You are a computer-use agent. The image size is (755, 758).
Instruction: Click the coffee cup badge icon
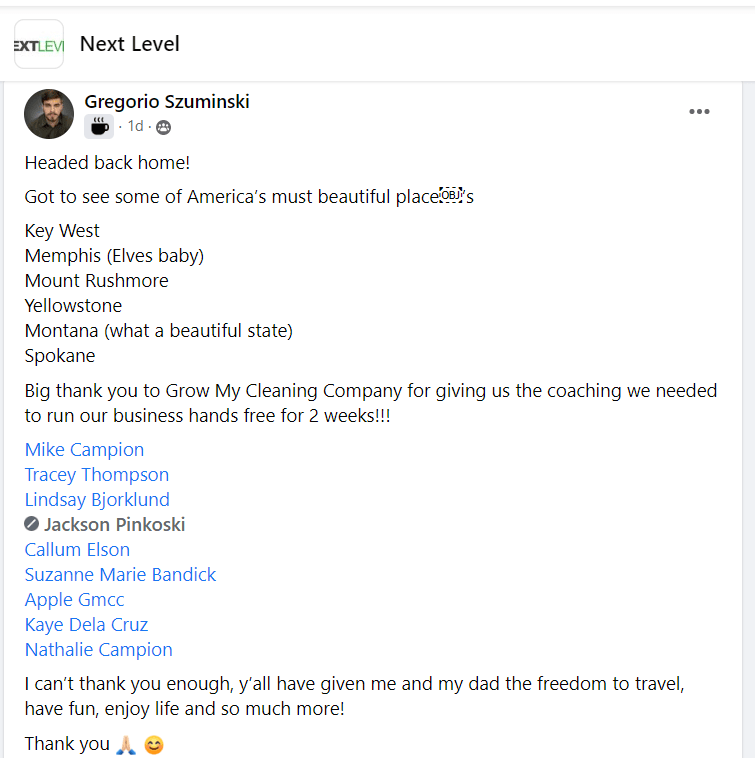pos(99,126)
